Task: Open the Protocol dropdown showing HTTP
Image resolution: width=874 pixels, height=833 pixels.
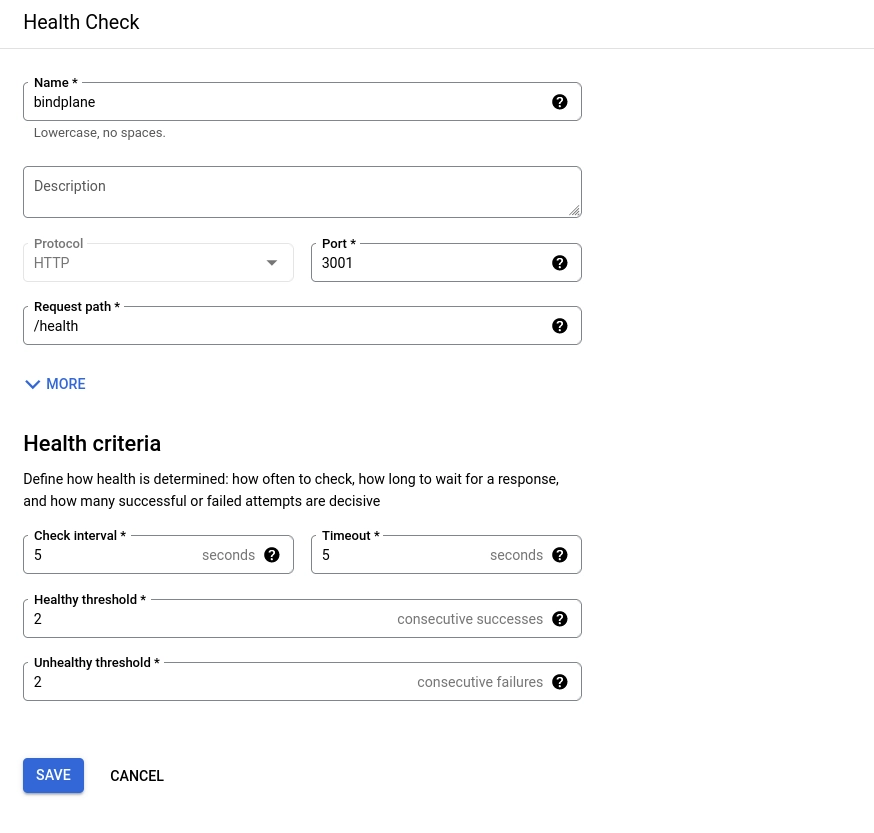Action: pos(150,262)
